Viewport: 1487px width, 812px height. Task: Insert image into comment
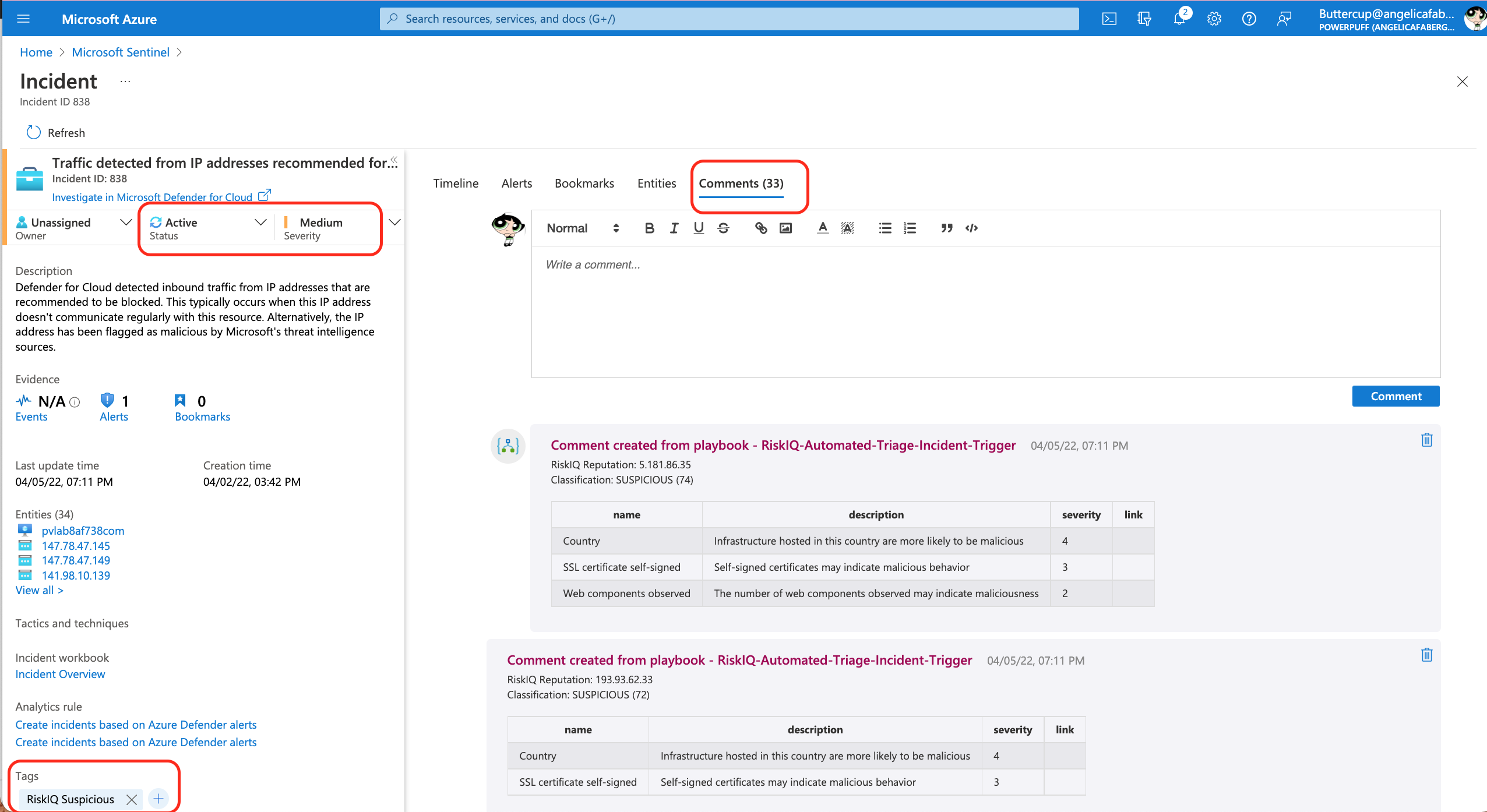coord(785,228)
